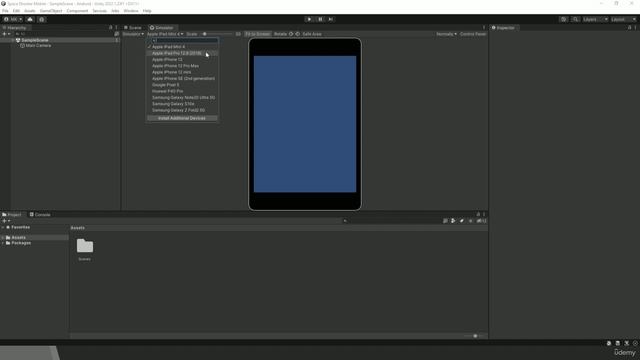Image resolution: width=640 pixels, height=360 pixels.
Task: Open the Simulator panel options menu
Action: 484,28
